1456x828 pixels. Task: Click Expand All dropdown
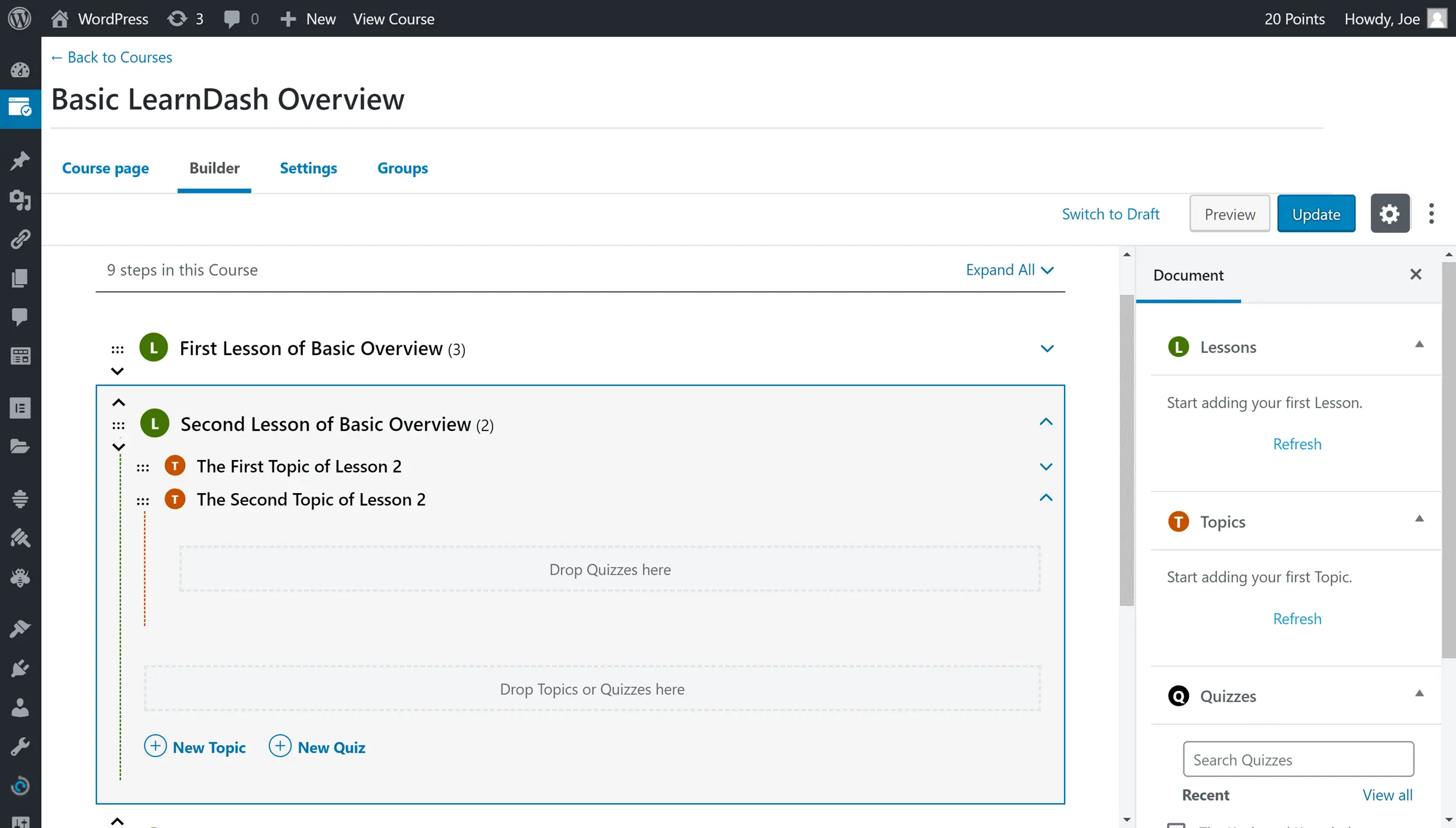tap(1009, 270)
